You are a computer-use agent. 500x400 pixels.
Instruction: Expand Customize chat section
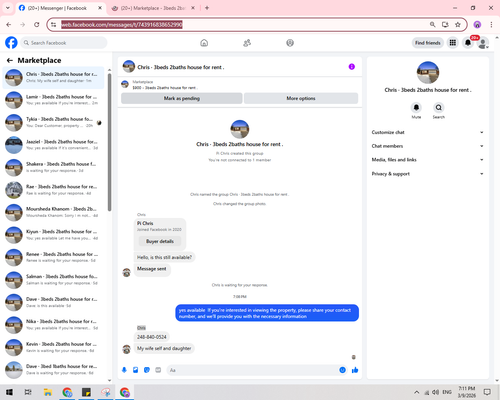coord(428,132)
